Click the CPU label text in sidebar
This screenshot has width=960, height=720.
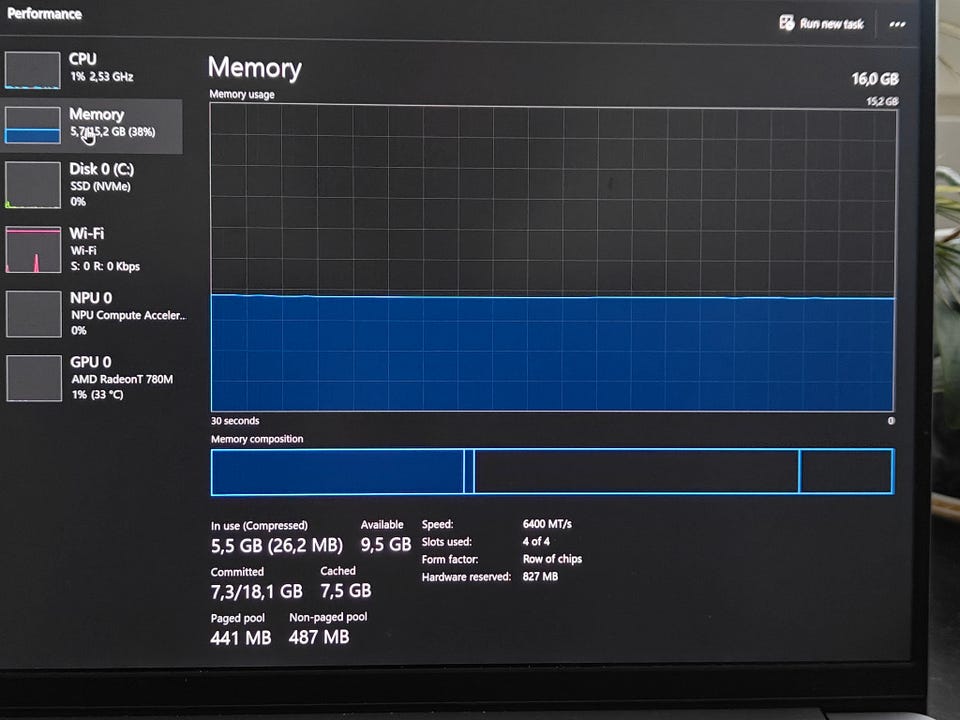[x=83, y=59]
